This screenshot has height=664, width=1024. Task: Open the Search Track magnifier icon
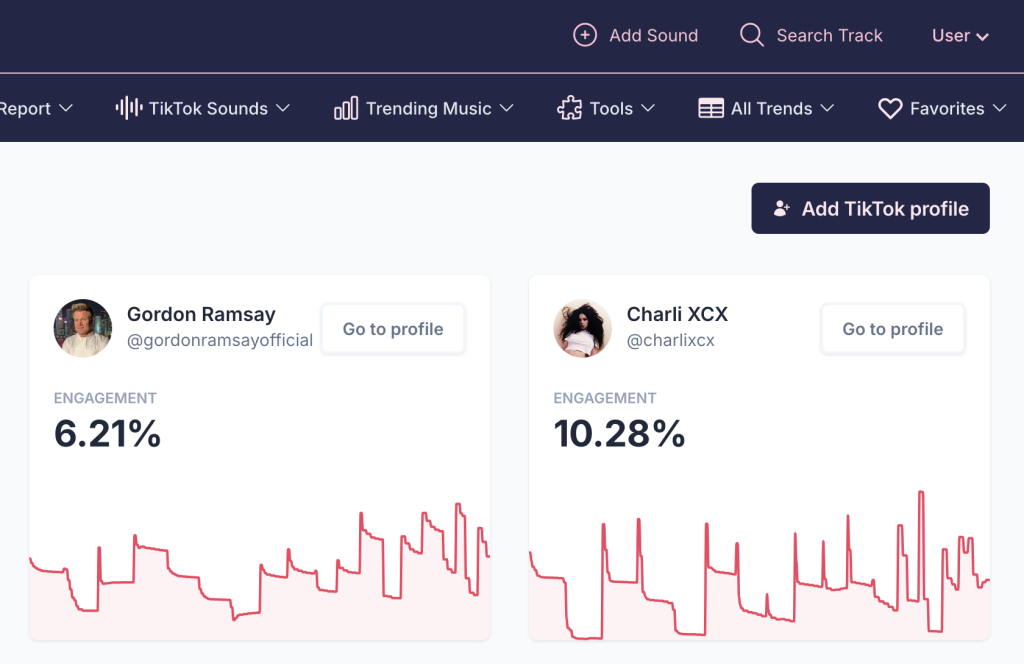tap(751, 35)
